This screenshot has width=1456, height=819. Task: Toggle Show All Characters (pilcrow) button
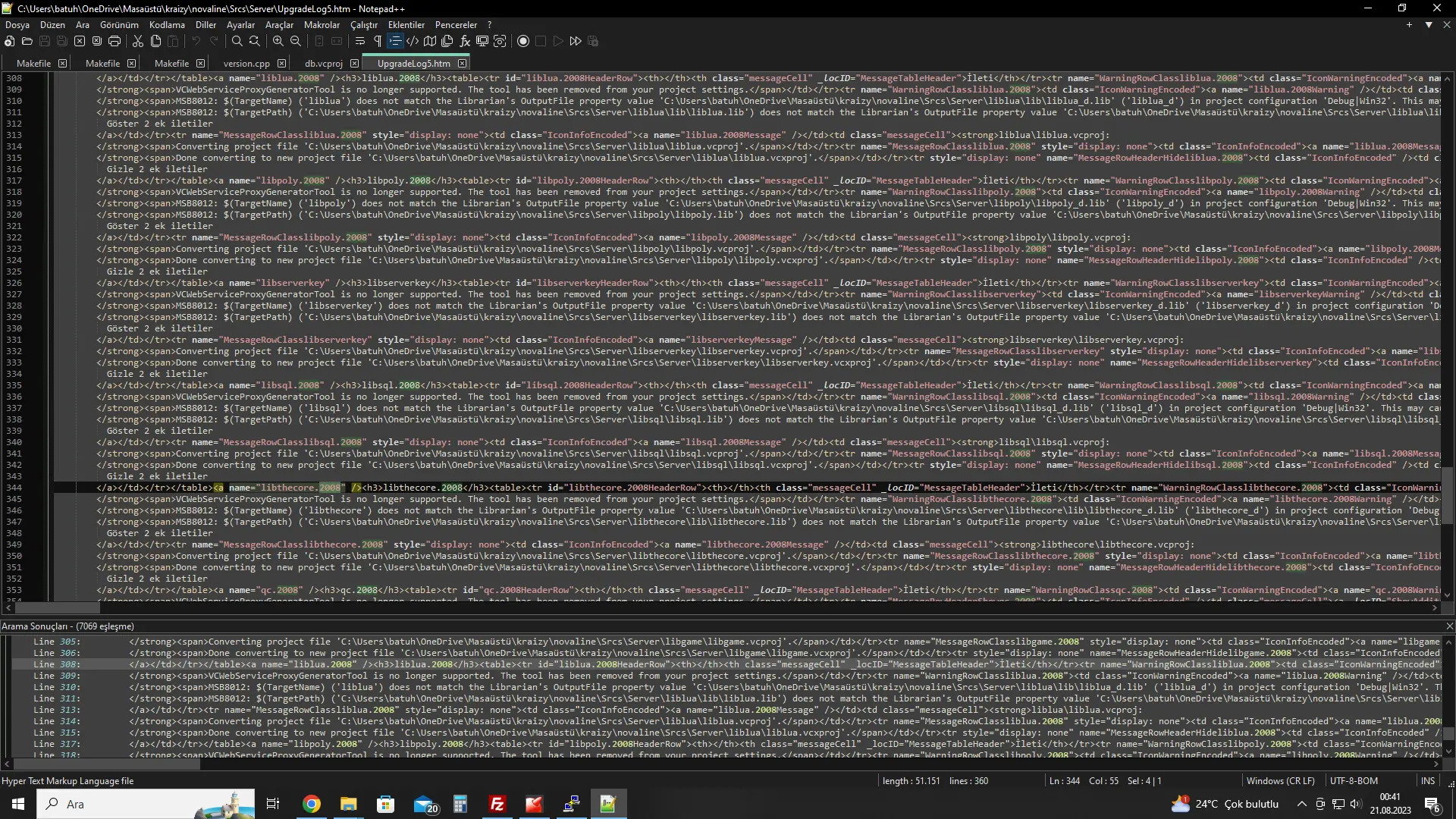[378, 41]
